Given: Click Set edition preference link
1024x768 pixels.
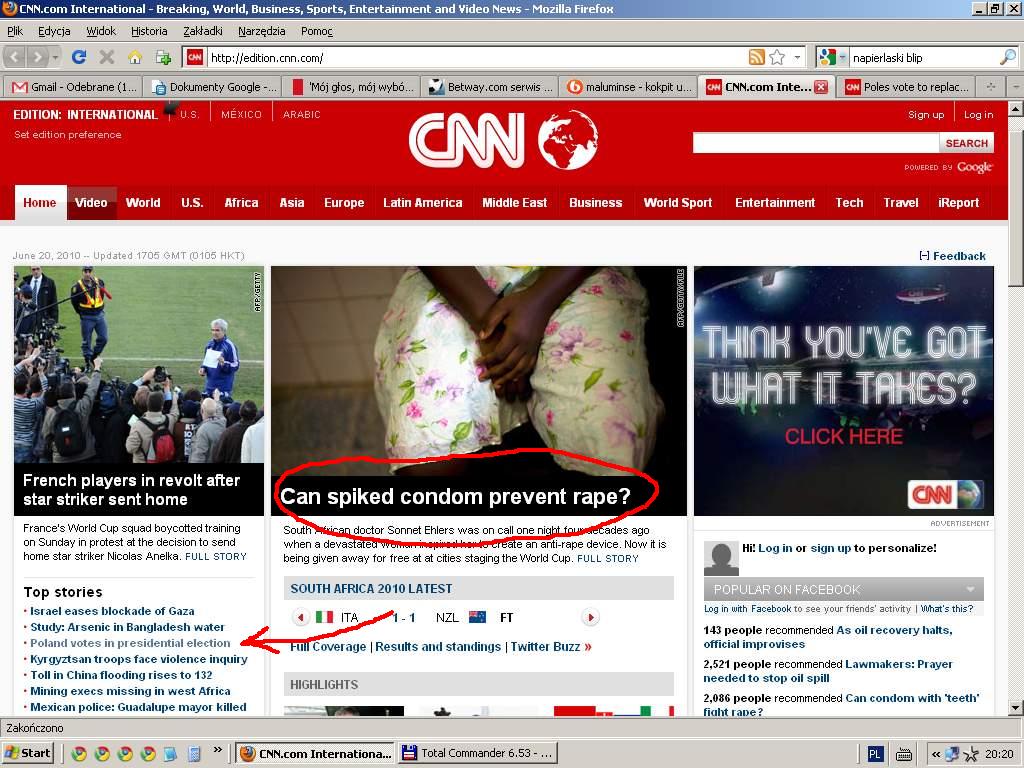Looking at the screenshot, I should (x=68, y=135).
